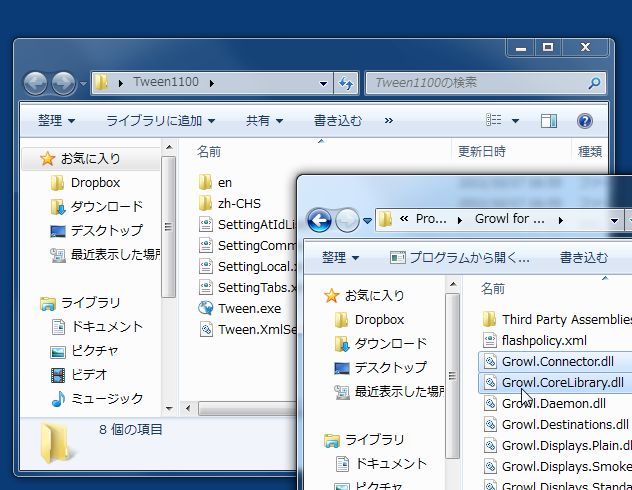Viewport: 632px width, 490px height.
Task: Sort by 更新日時 column header
Action: pos(482,152)
